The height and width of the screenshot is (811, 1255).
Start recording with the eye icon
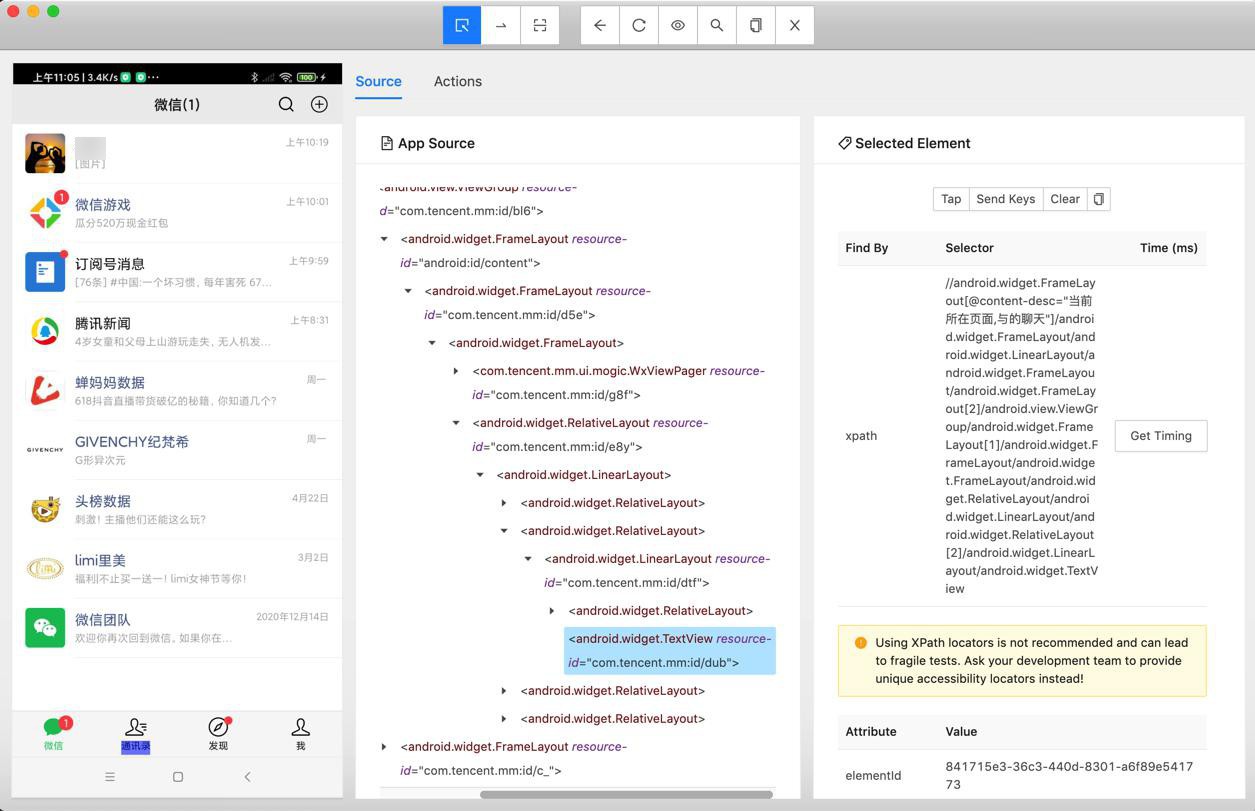[x=678, y=25]
